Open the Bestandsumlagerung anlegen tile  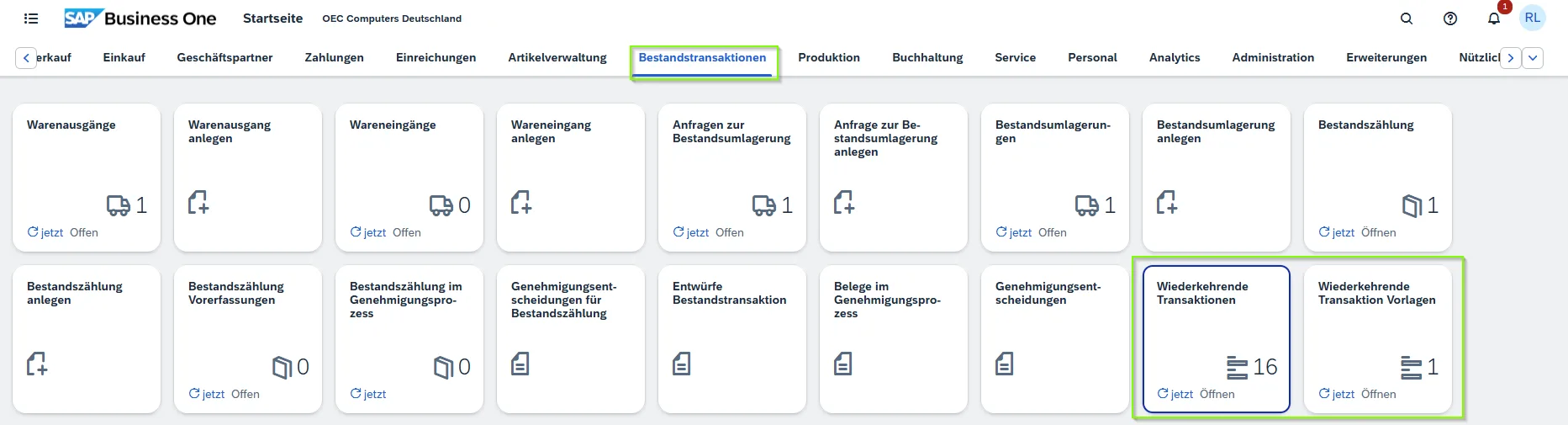(x=1216, y=177)
